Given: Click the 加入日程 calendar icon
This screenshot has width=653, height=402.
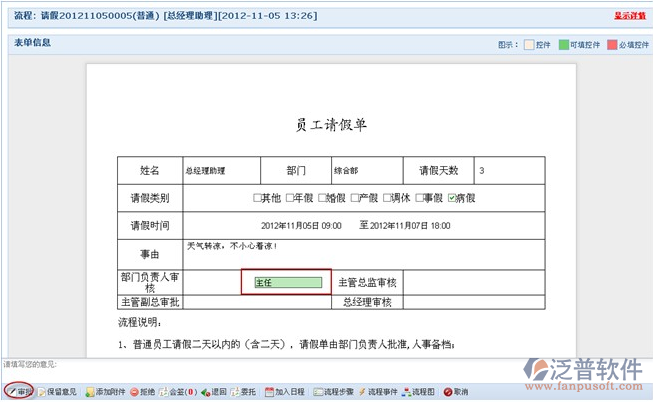Looking at the screenshot, I should pyautogui.click(x=269, y=392).
